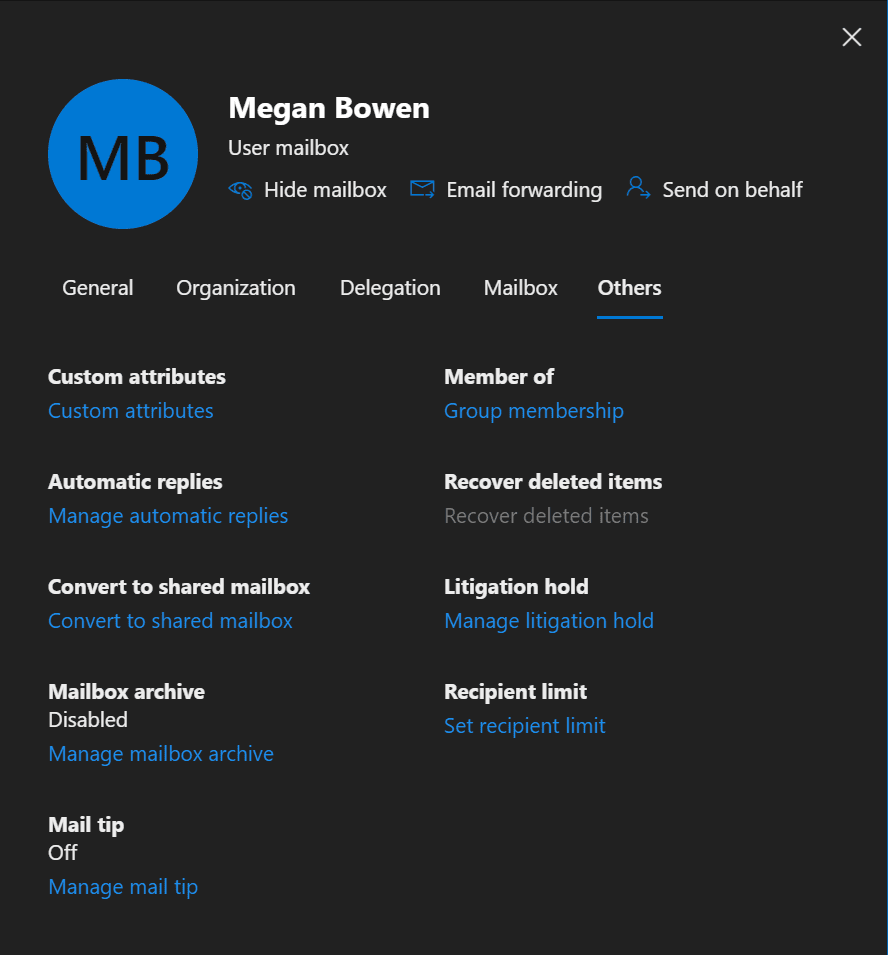888x955 pixels.
Task: Click the User mailbox type label
Action: coord(288,148)
